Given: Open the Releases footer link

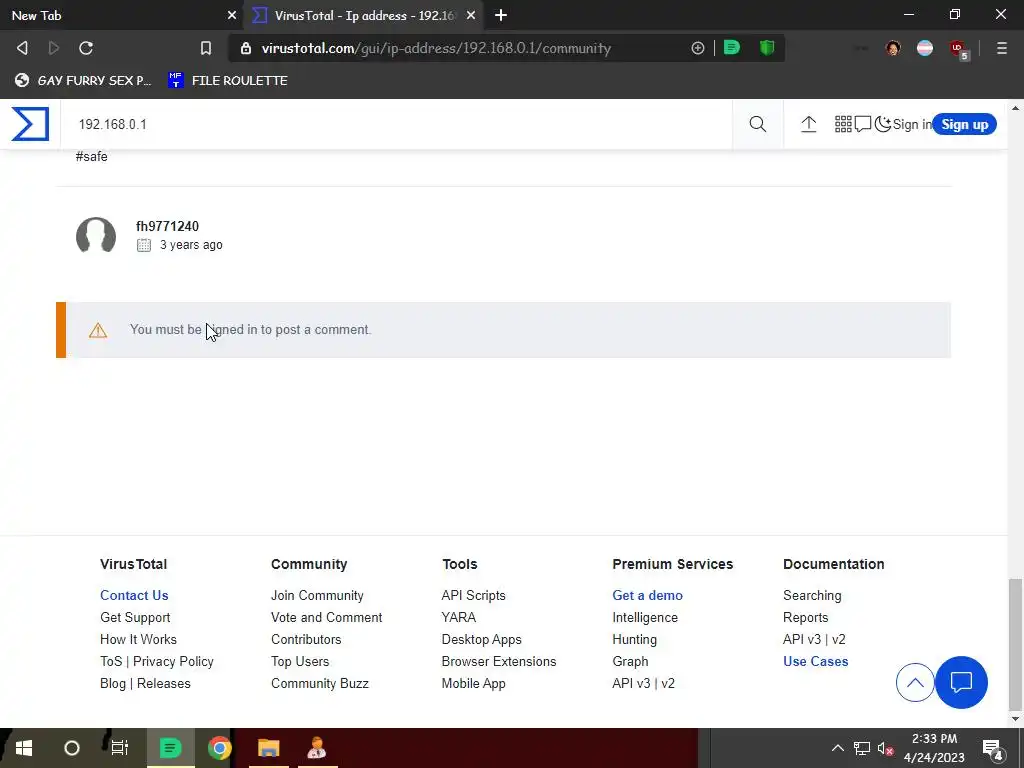Looking at the screenshot, I should [163, 683].
